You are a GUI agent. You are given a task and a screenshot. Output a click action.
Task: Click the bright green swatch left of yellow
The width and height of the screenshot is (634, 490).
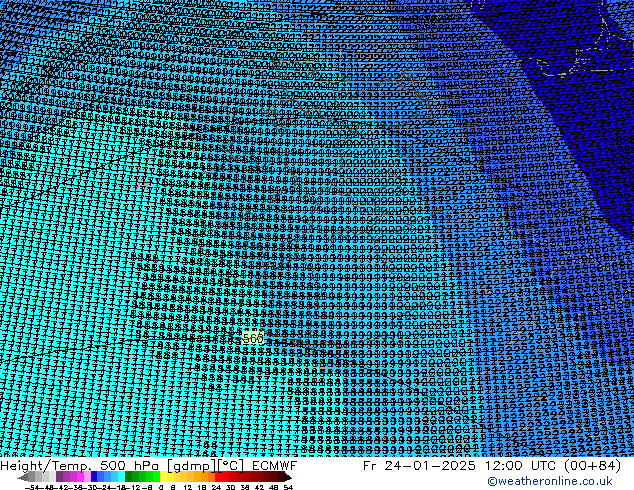pos(156,477)
